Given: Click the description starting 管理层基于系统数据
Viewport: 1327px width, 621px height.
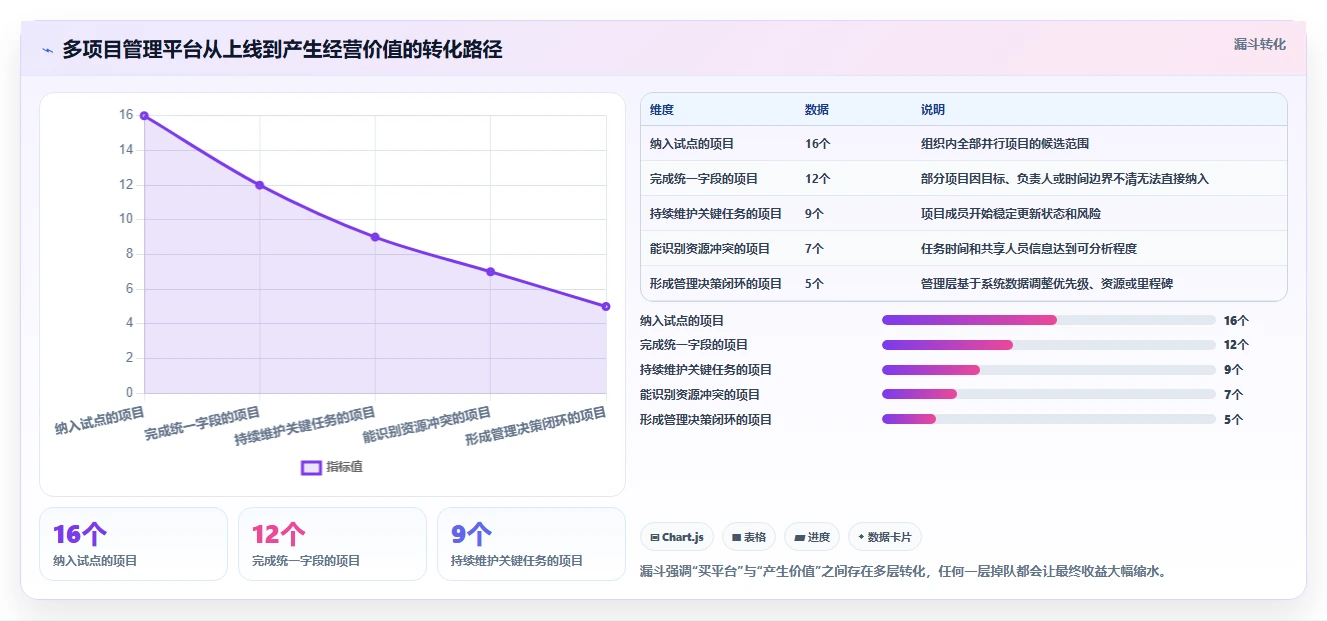Looking at the screenshot, I should pos(1047,284).
